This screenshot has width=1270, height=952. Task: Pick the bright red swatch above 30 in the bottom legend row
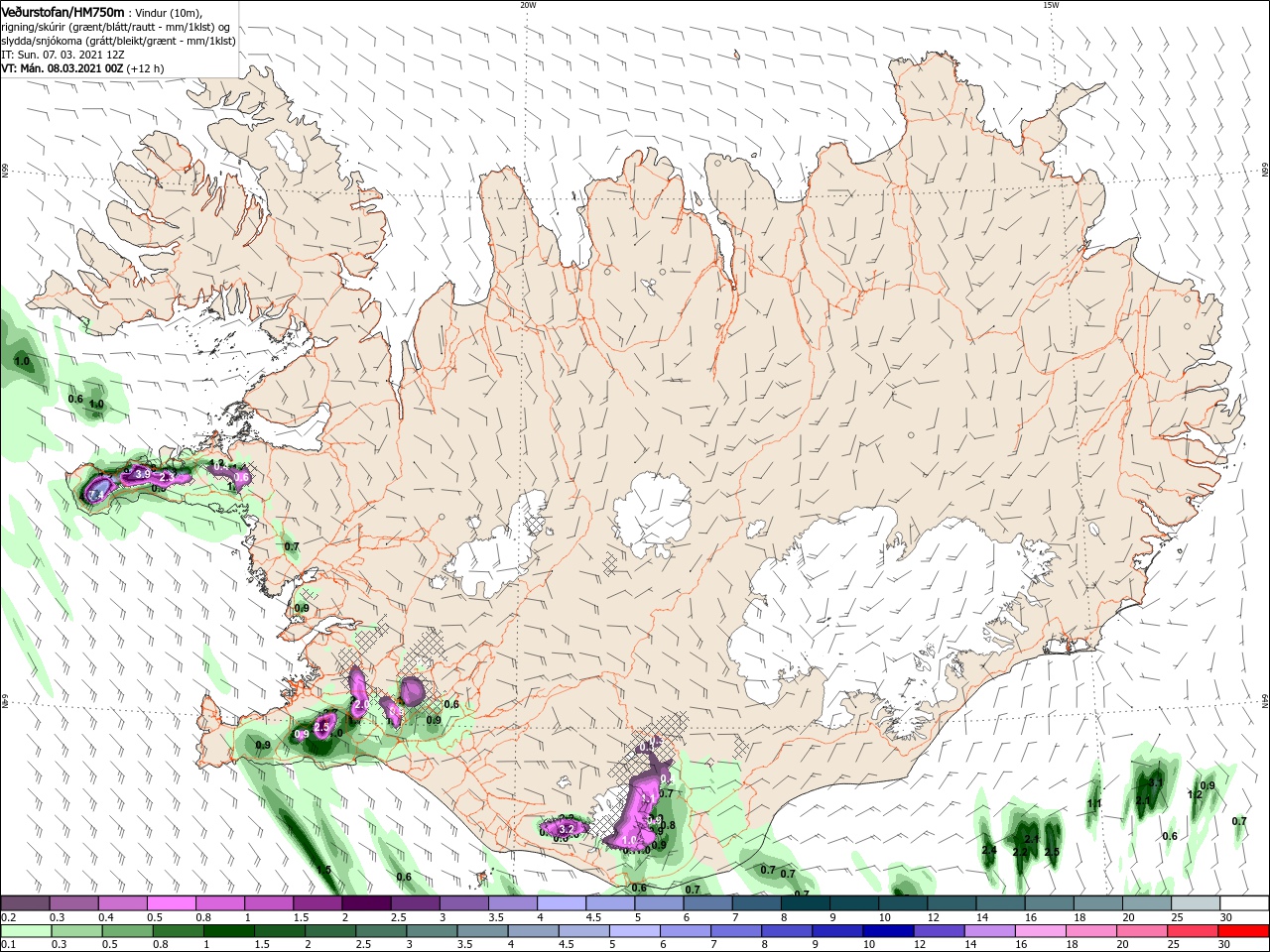point(1244,931)
